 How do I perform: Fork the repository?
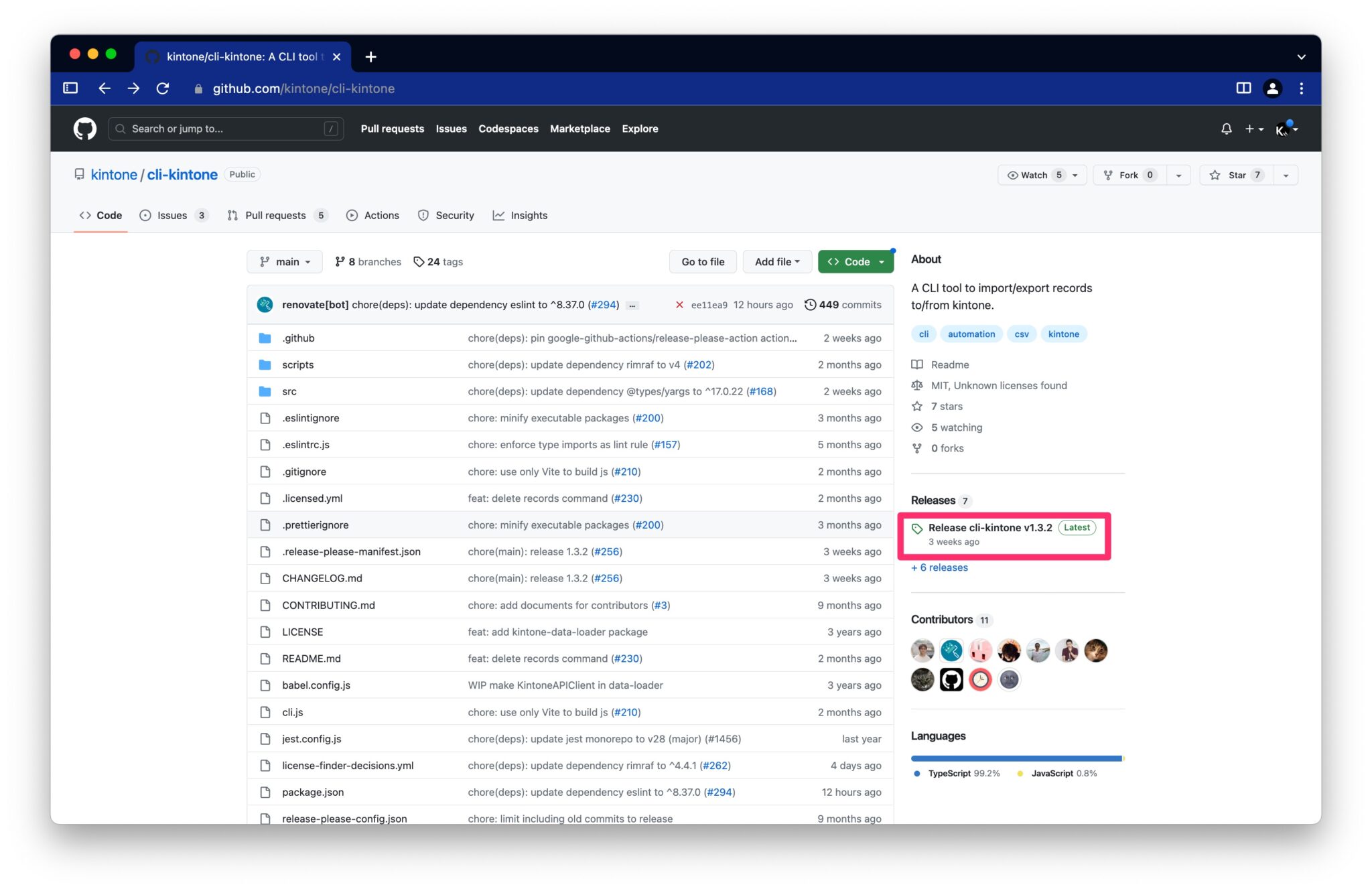click(1129, 175)
